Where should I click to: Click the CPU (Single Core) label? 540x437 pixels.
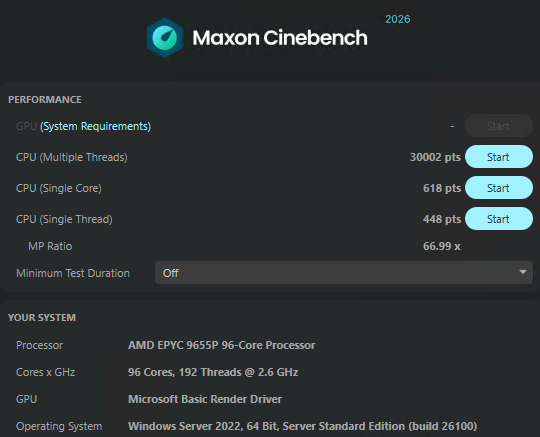pos(59,188)
